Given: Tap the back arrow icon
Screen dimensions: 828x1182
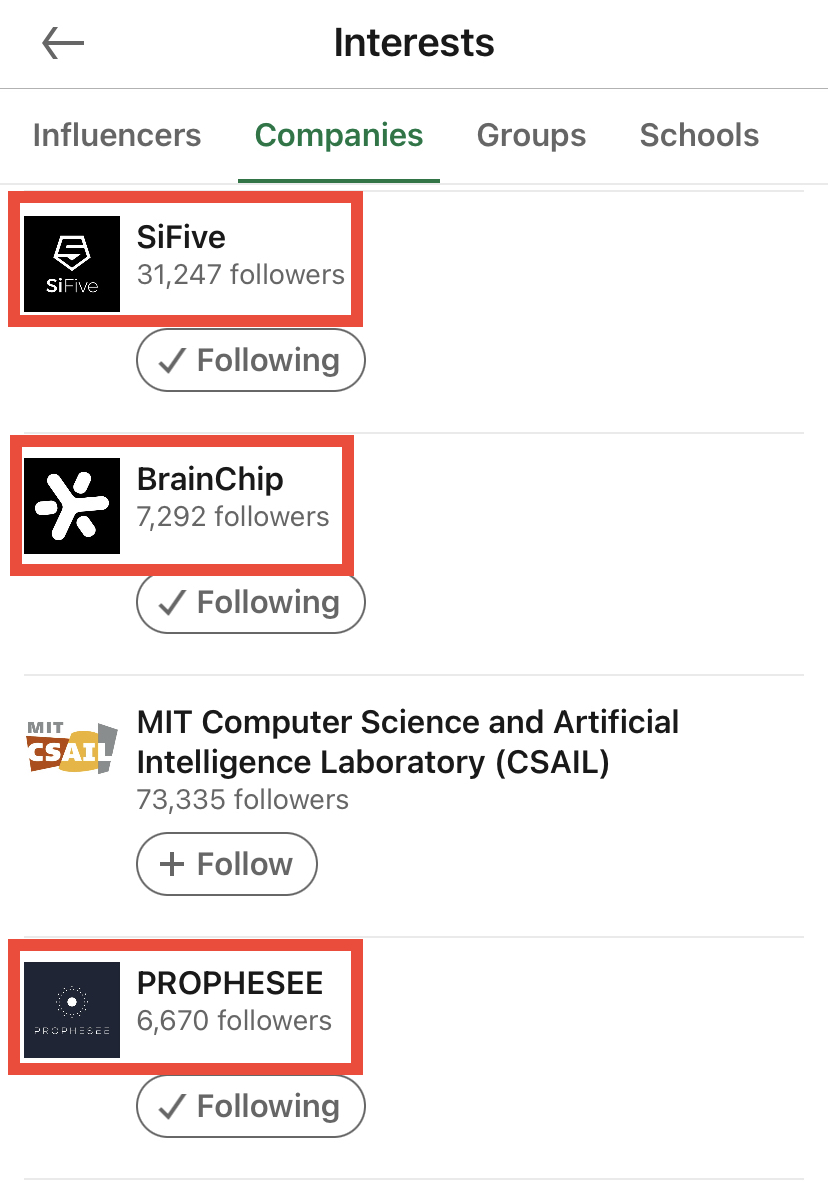Looking at the screenshot, I should [x=63, y=44].
